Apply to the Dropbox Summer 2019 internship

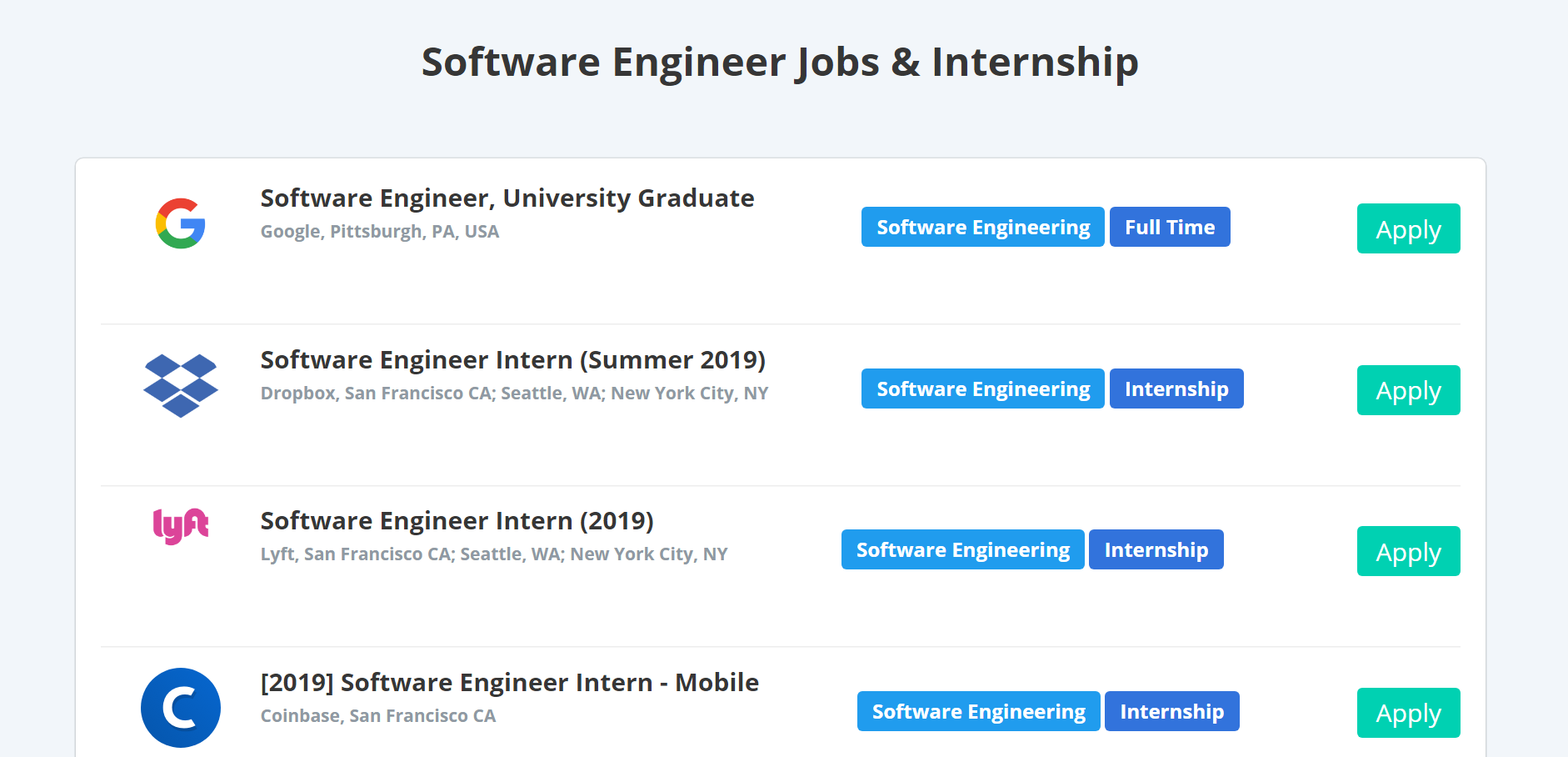[1408, 390]
